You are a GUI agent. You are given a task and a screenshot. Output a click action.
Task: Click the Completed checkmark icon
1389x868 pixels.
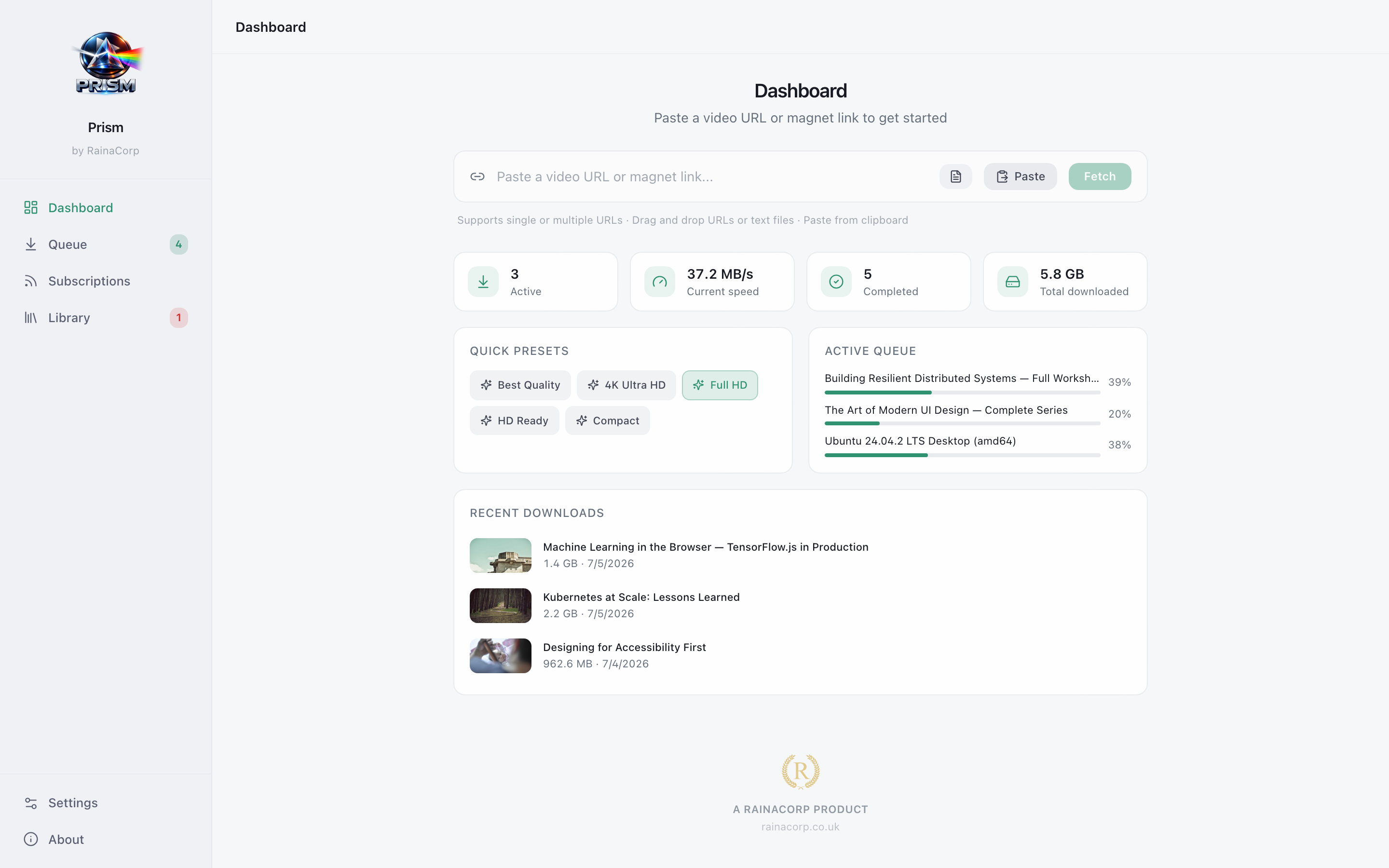(836, 281)
